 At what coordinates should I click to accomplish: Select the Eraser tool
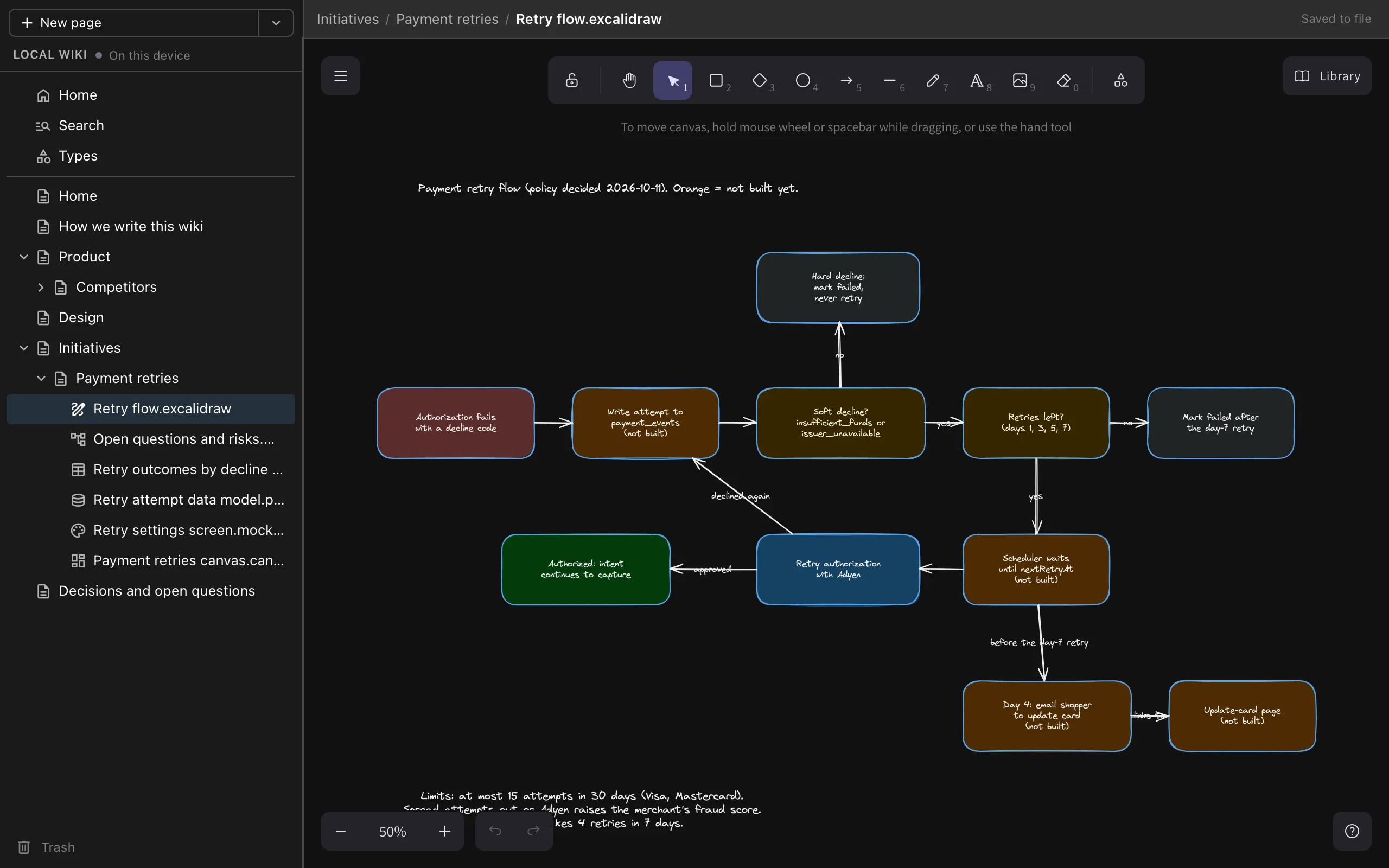1063,80
